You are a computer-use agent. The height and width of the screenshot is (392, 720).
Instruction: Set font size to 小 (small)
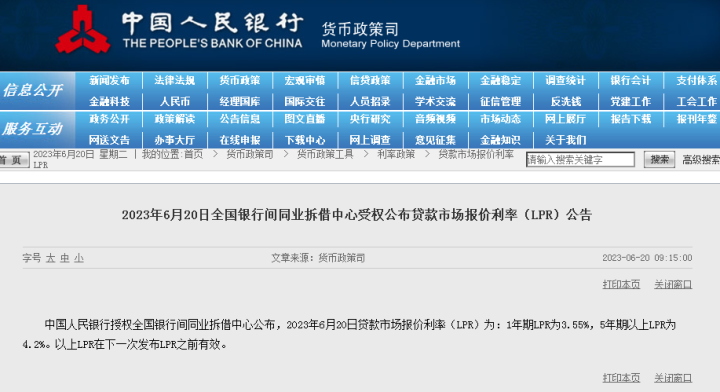[x=79, y=258]
